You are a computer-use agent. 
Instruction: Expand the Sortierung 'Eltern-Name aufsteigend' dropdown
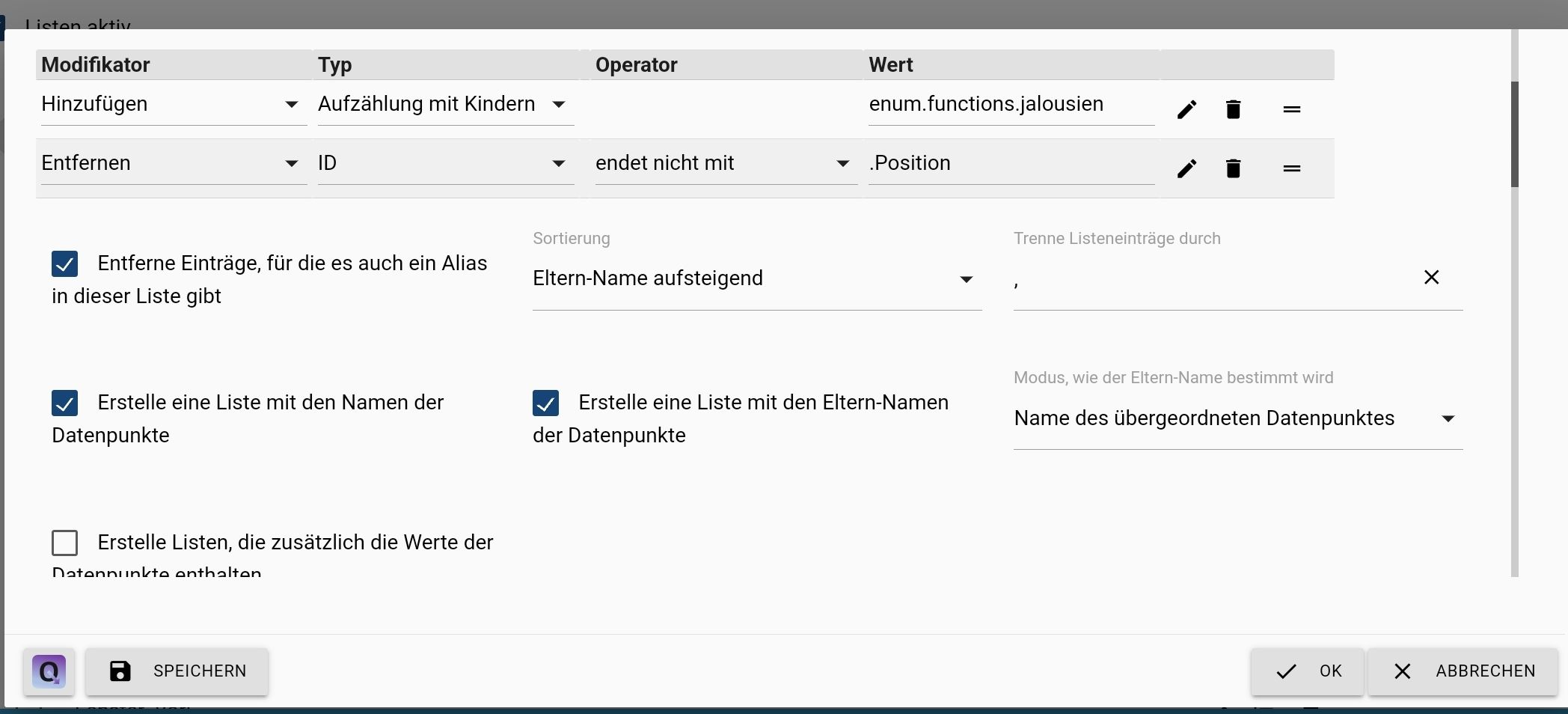point(756,278)
